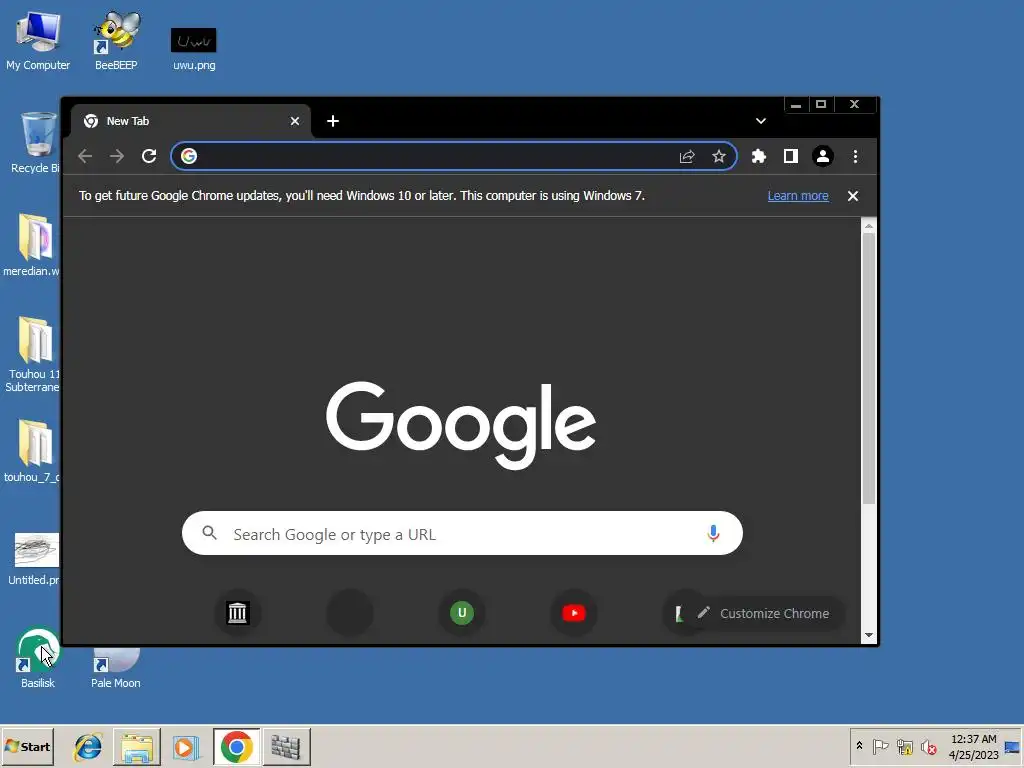Open Windows Explorer from the taskbar

(x=136, y=746)
